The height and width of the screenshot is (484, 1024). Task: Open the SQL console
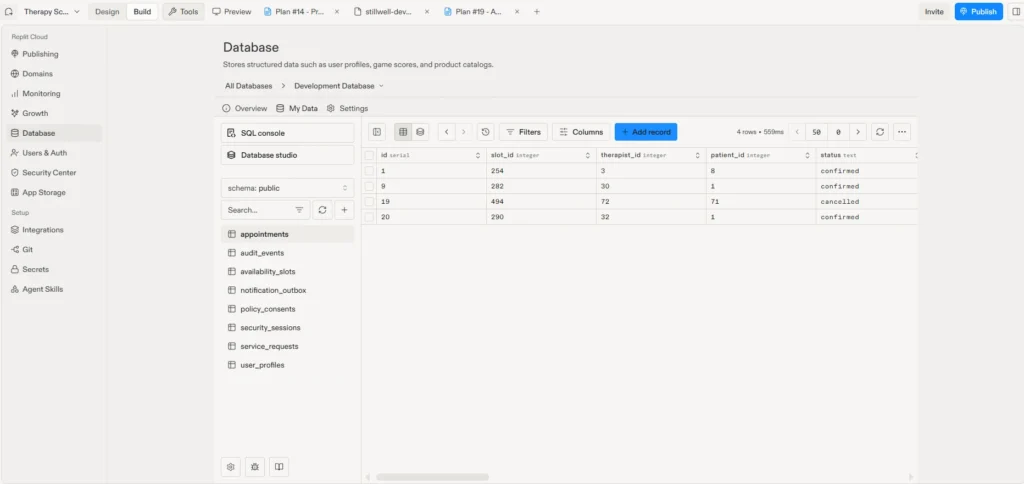click(x=287, y=133)
